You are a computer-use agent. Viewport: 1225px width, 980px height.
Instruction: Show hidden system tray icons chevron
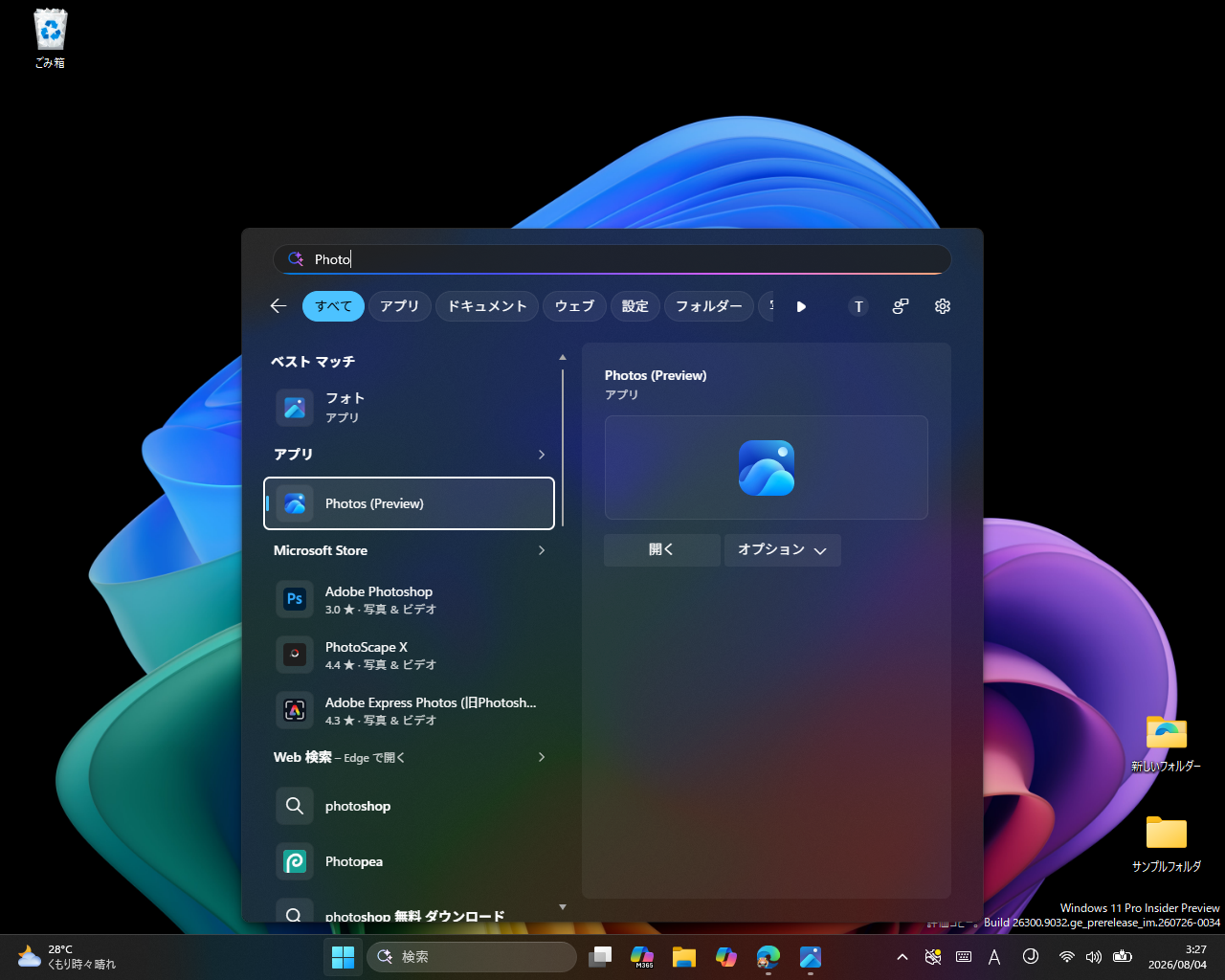(902, 957)
